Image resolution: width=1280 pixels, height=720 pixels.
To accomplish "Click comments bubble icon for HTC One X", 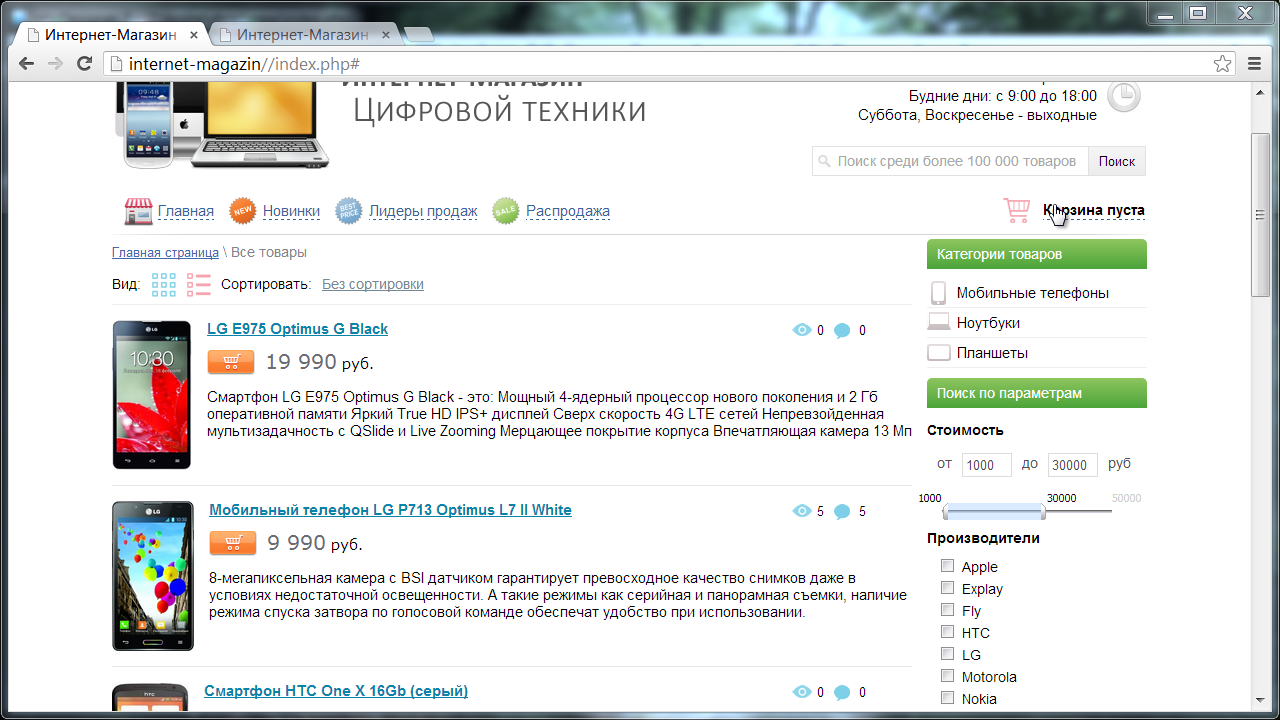I will pos(842,693).
